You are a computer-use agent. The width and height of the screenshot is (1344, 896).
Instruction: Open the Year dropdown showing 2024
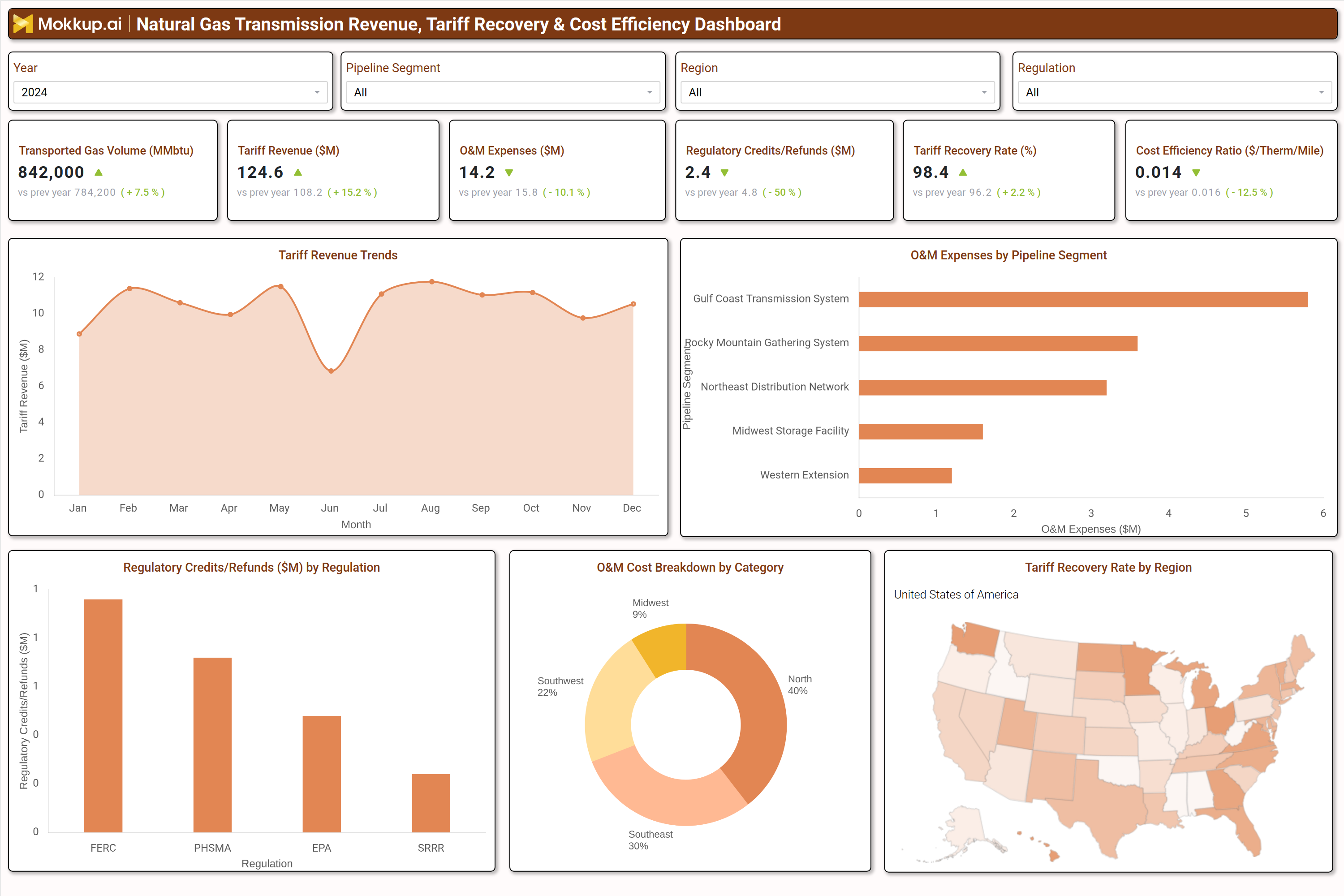pos(170,92)
